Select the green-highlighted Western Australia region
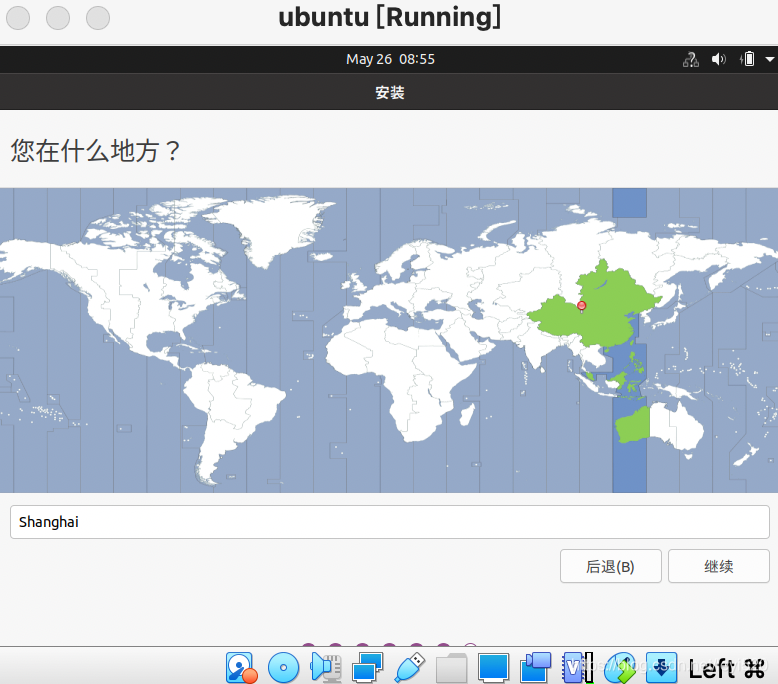The image size is (778, 684). click(x=633, y=425)
